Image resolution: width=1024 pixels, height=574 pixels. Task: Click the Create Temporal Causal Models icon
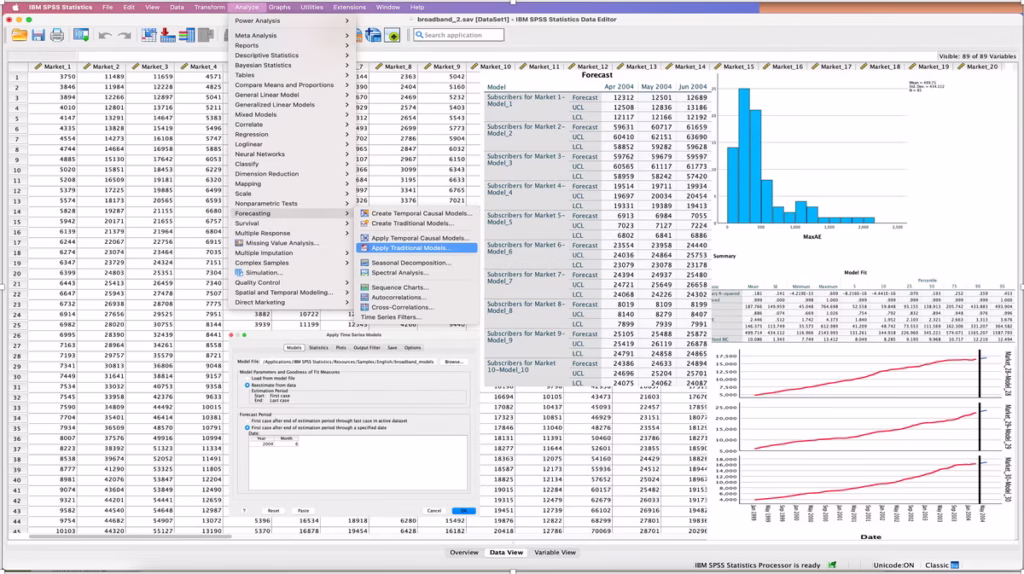364,214
